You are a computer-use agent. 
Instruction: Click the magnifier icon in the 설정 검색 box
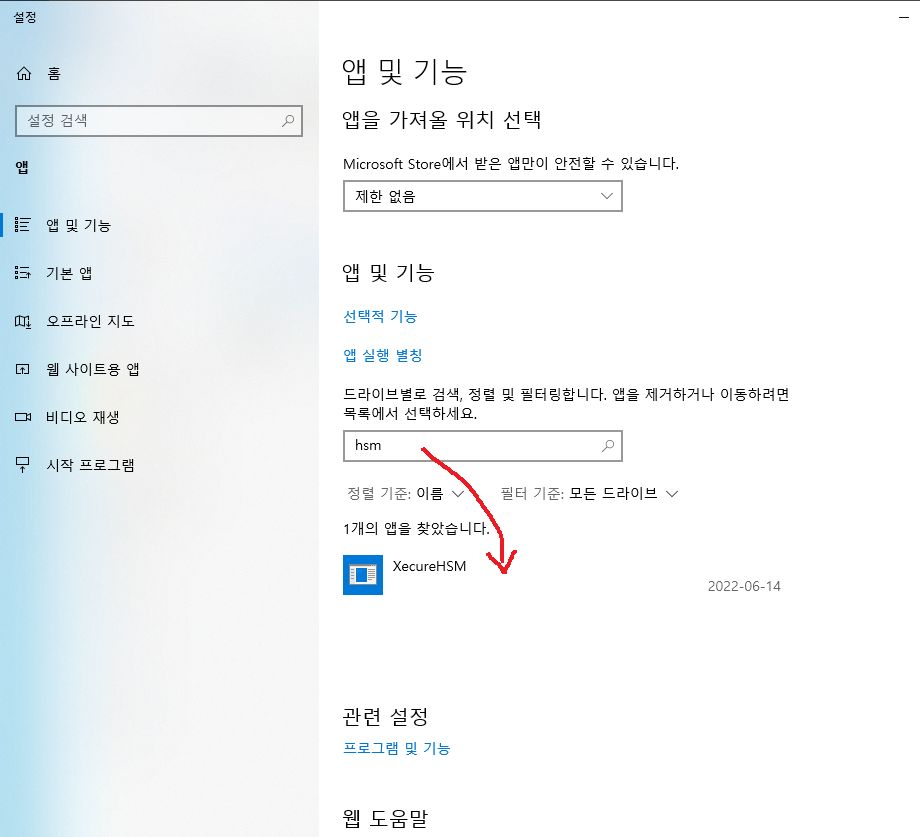coord(288,121)
